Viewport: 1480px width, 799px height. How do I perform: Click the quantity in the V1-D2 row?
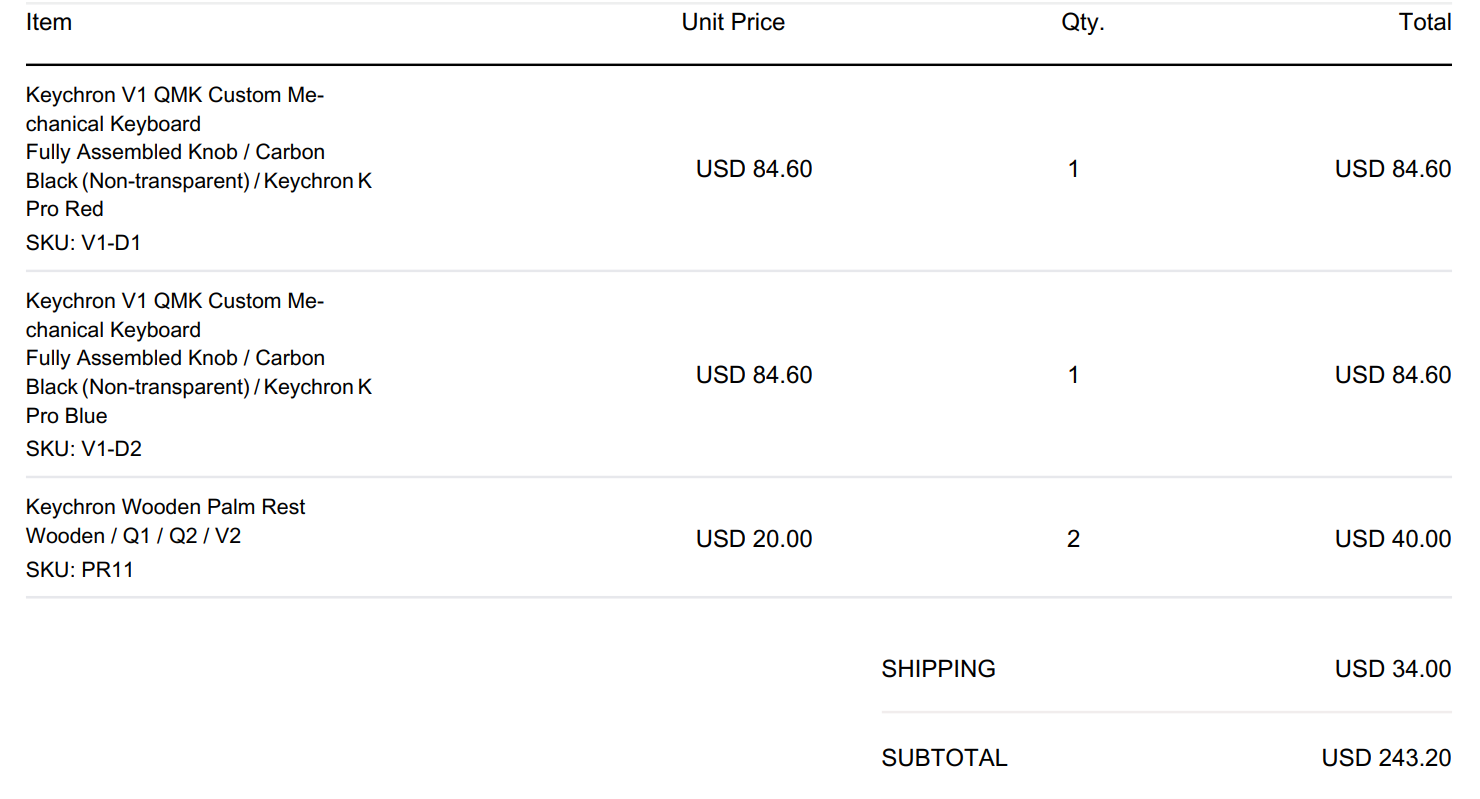tap(1073, 375)
